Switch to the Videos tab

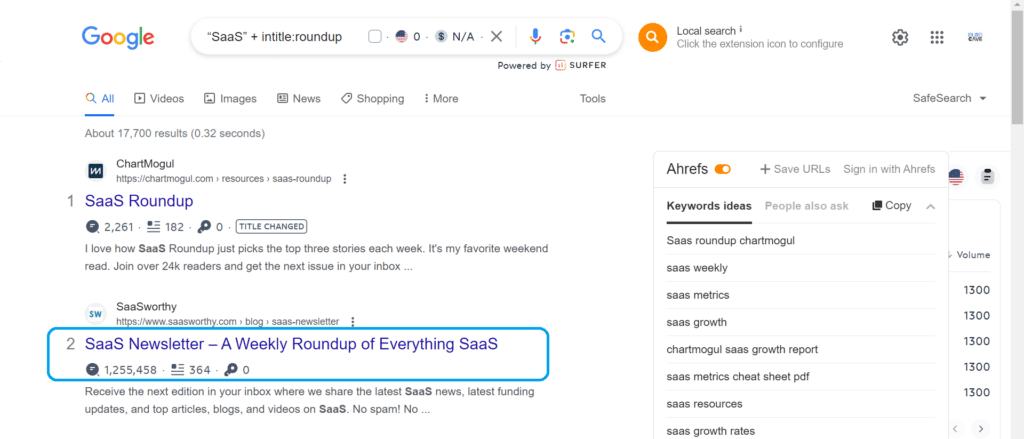[x=159, y=99]
